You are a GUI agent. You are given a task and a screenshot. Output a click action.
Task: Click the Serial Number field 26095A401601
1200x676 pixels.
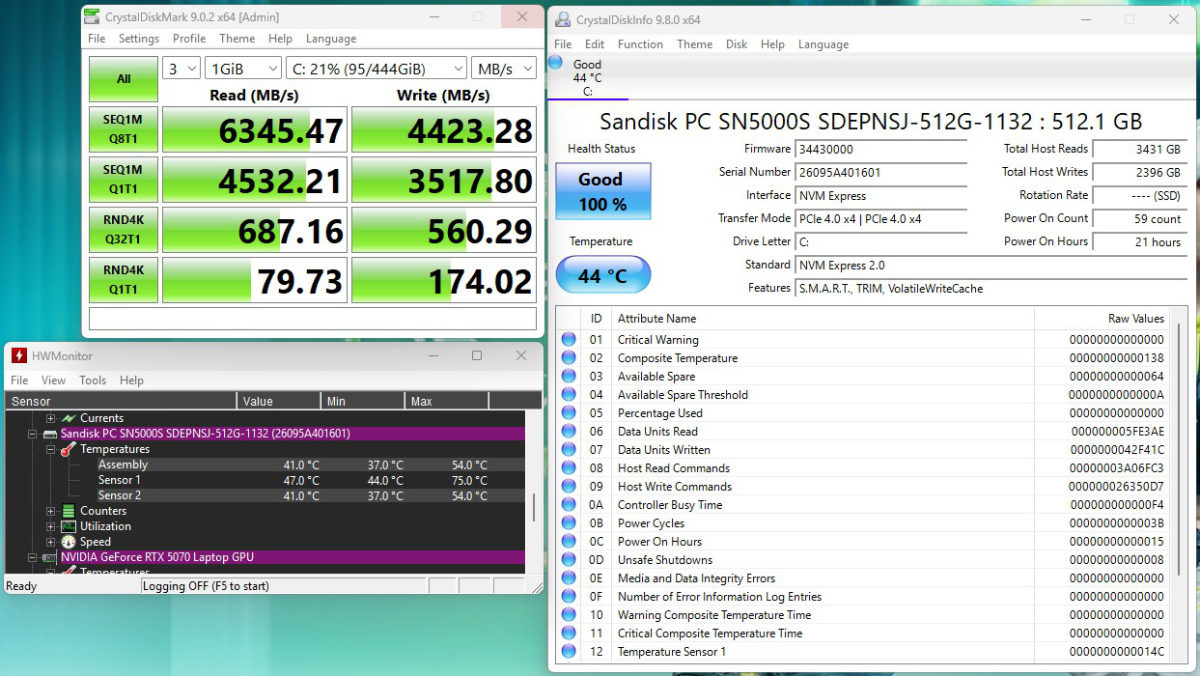[880, 172]
